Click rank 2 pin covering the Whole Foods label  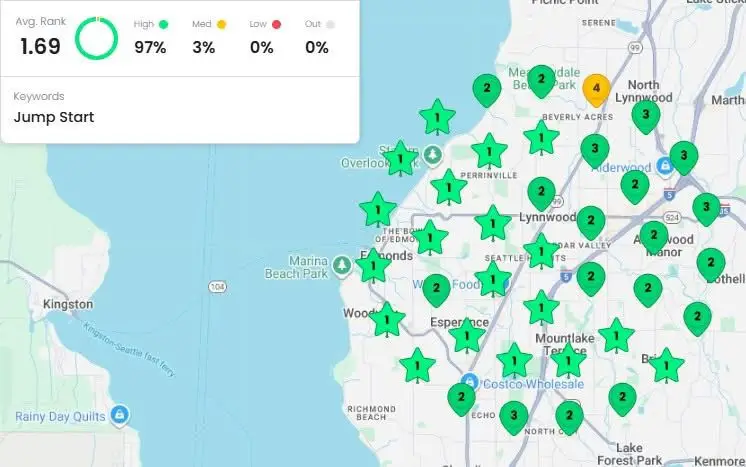tap(436, 290)
